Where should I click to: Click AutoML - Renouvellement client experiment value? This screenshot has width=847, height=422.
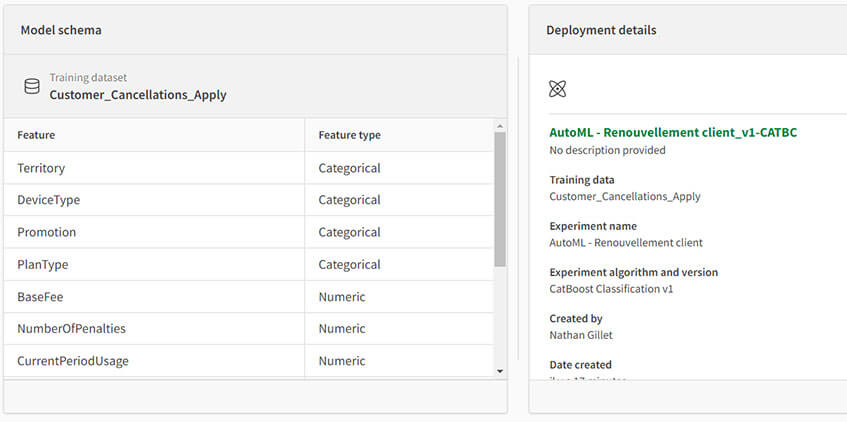click(x=626, y=243)
